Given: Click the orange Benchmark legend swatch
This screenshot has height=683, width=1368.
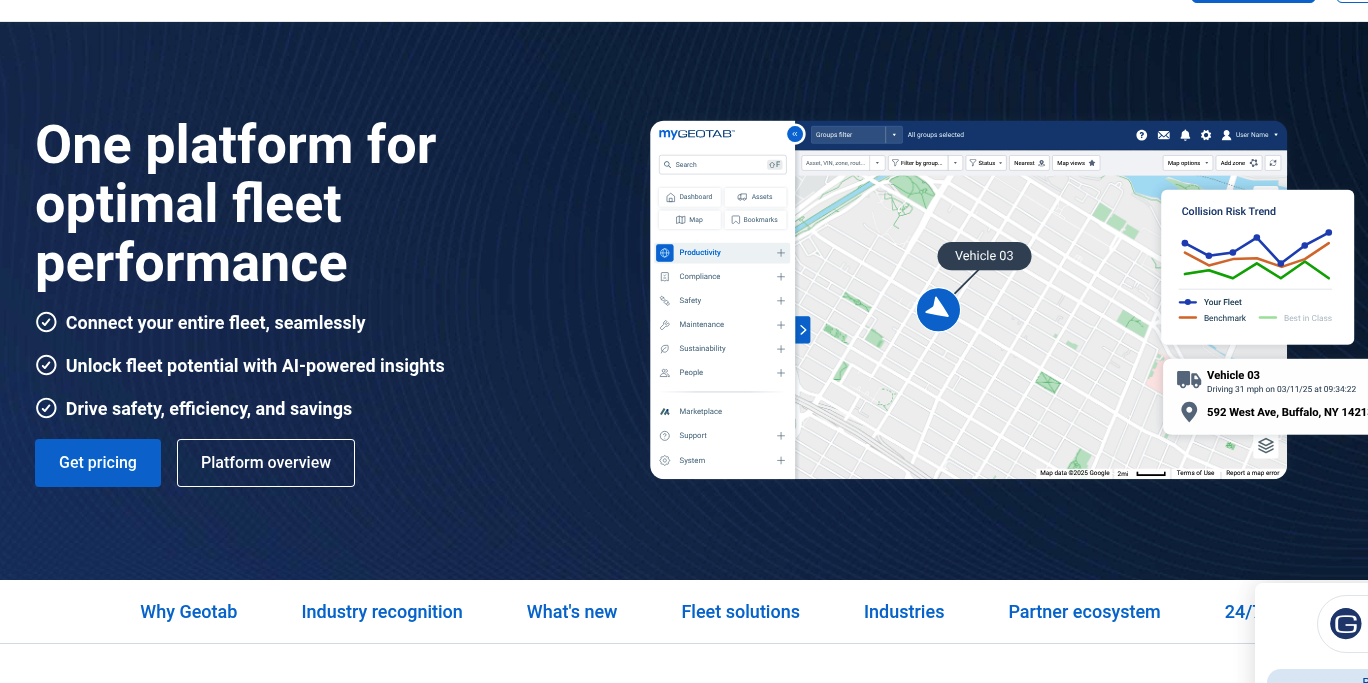Looking at the screenshot, I should 1188,318.
